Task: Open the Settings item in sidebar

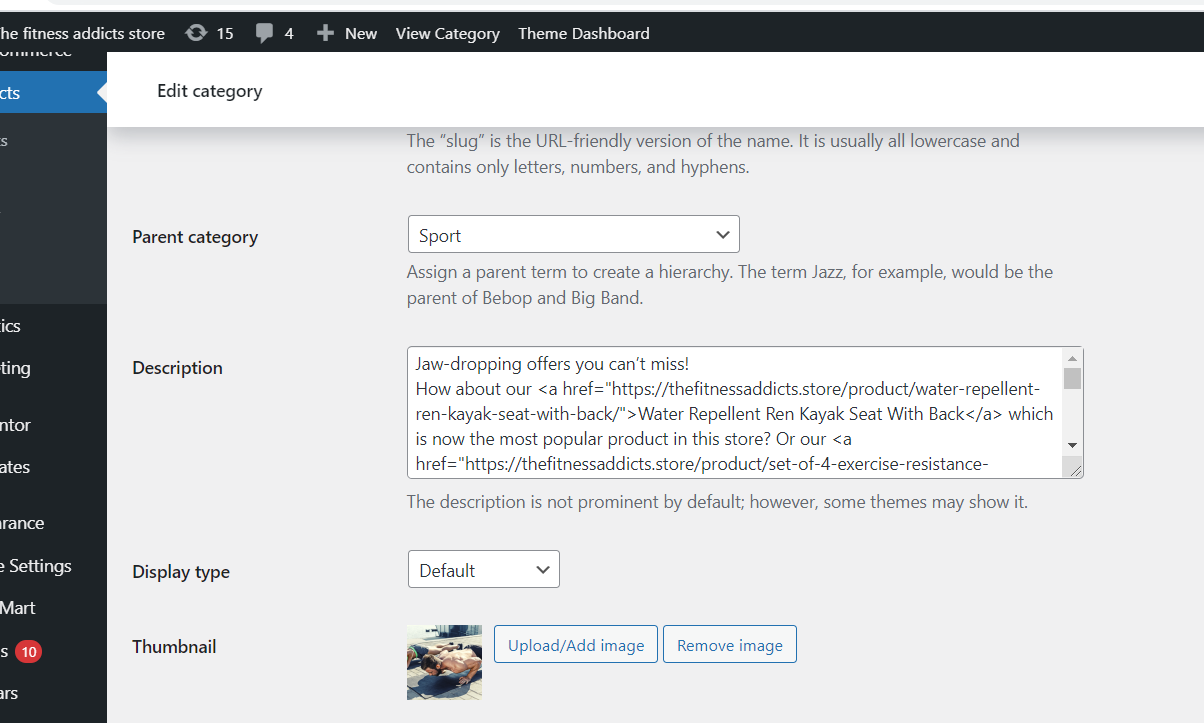Action: (x=37, y=565)
